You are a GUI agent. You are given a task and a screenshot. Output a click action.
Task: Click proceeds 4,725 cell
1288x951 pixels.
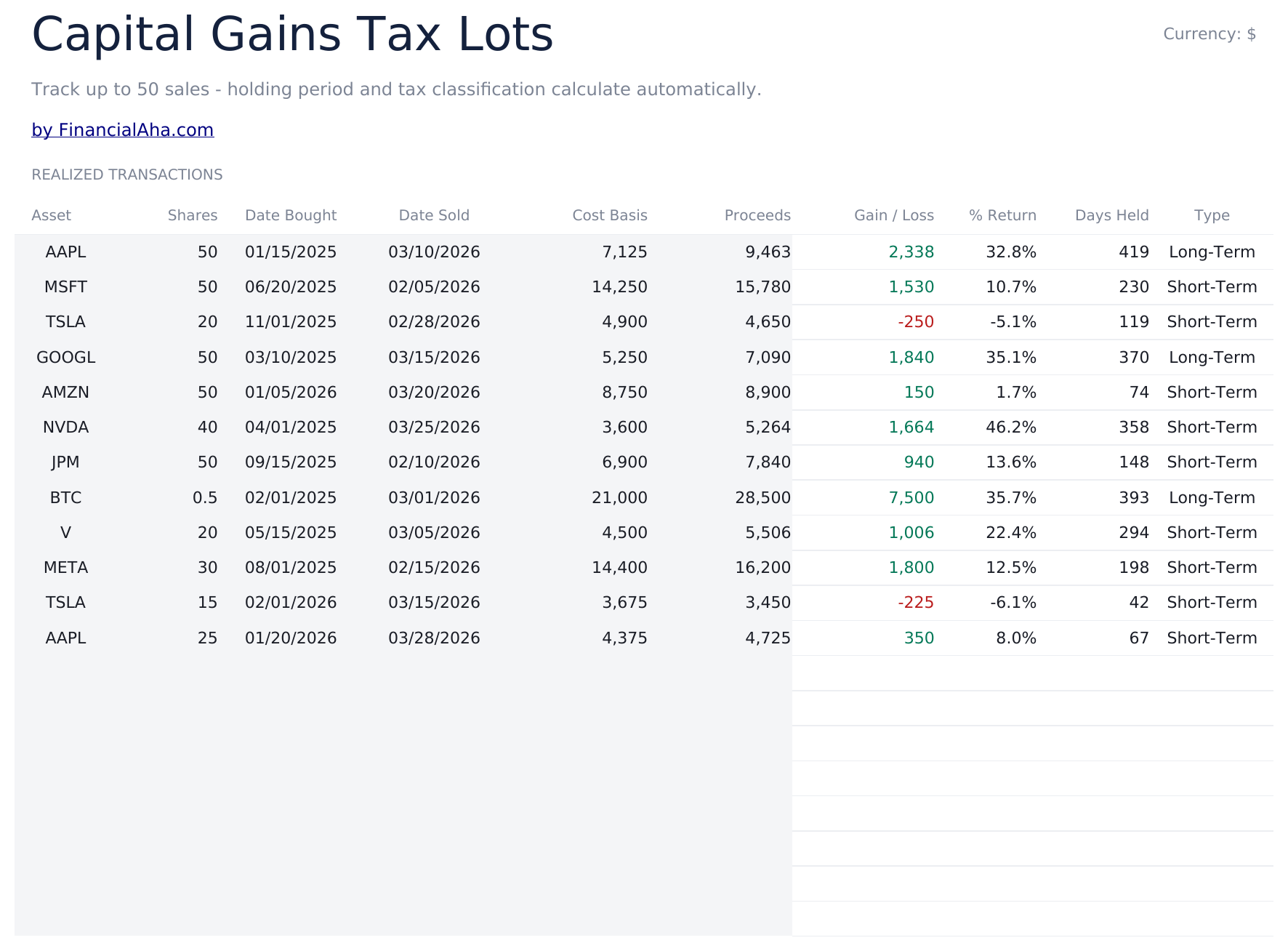point(768,638)
